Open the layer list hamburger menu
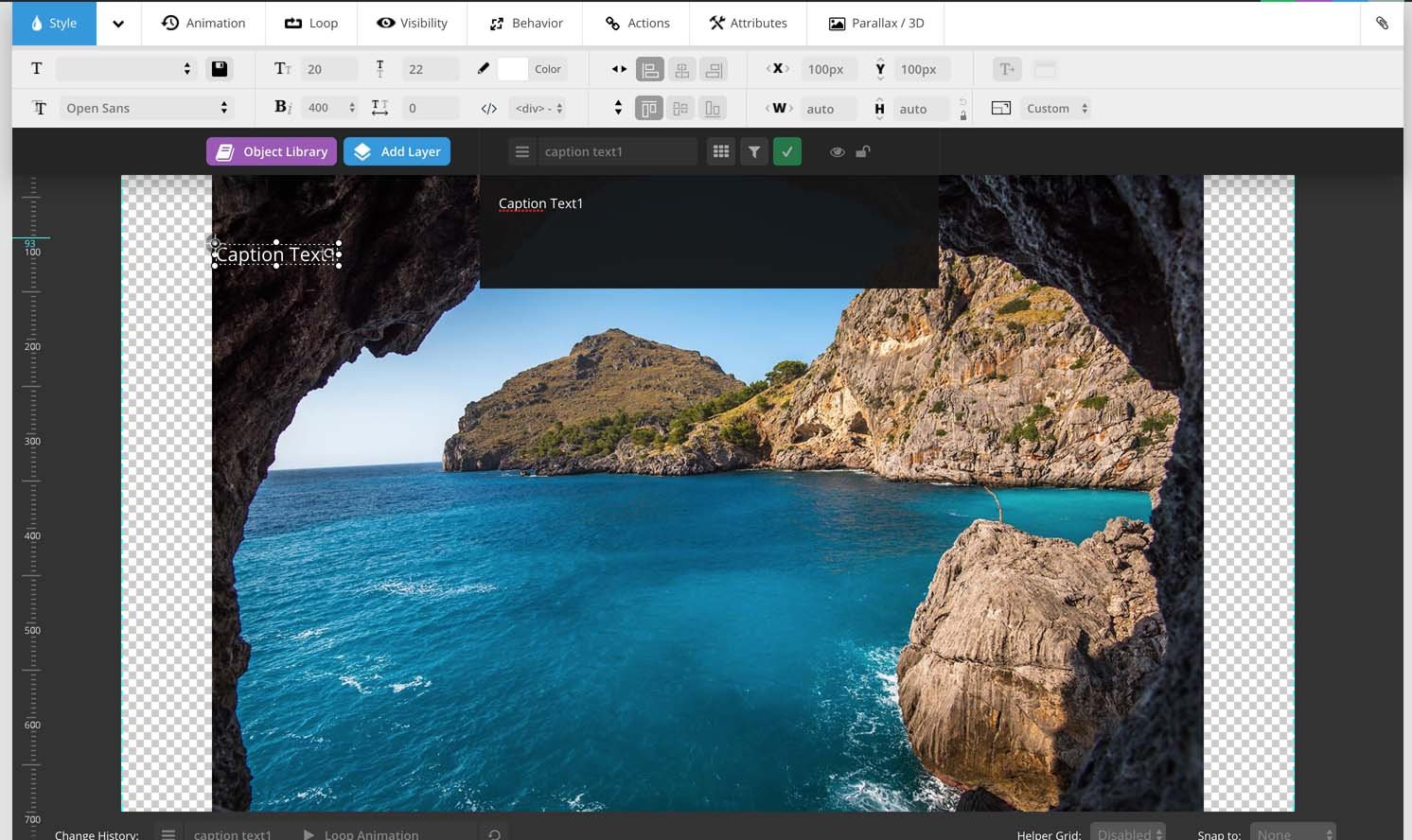Image resolution: width=1412 pixels, height=840 pixels. [x=522, y=151]
